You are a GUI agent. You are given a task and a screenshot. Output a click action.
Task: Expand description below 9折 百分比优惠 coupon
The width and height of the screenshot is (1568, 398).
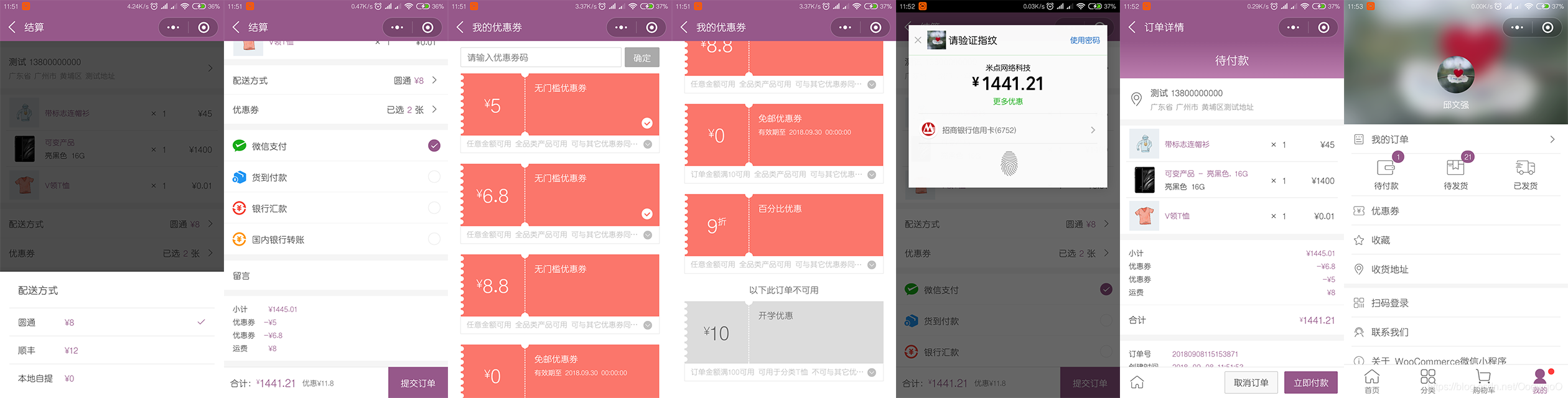point(872,265)
